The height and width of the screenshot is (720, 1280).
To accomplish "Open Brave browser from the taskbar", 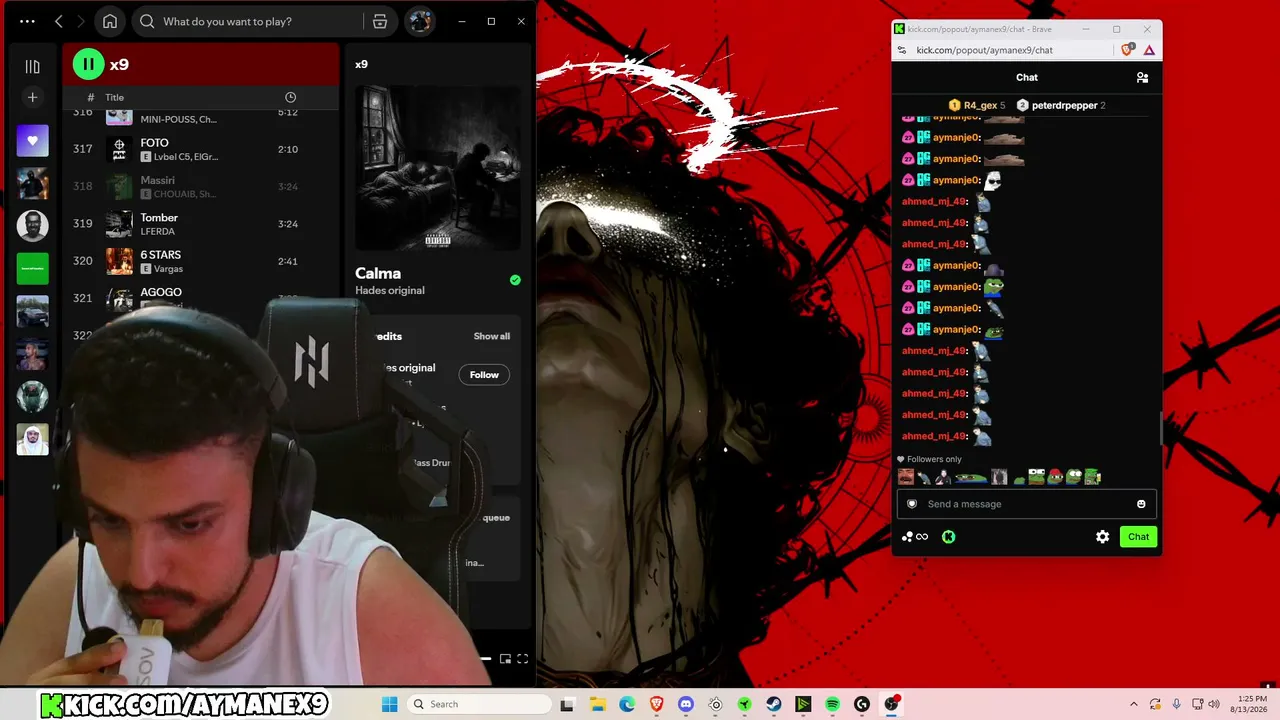I will tap(656, 704).
